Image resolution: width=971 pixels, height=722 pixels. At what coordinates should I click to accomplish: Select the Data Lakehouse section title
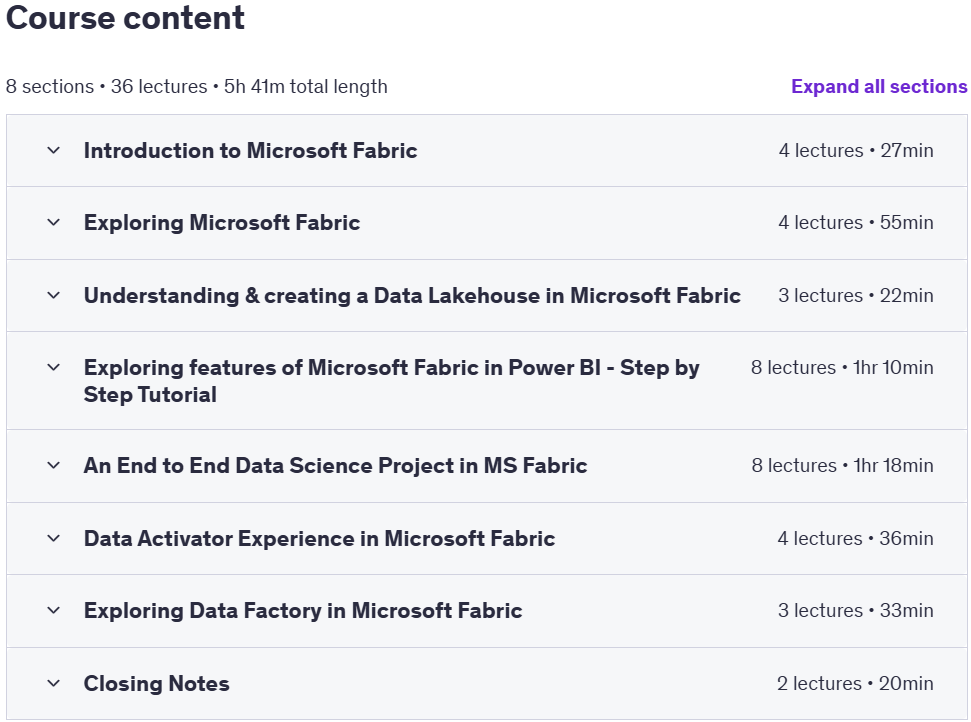(412, 295)
